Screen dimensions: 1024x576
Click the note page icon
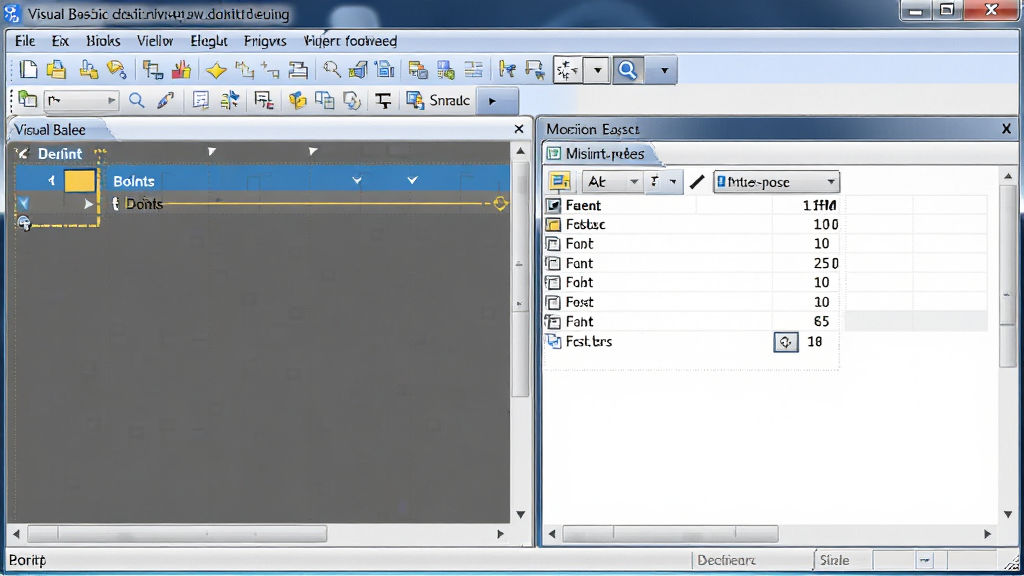click(x=200, y=100)
